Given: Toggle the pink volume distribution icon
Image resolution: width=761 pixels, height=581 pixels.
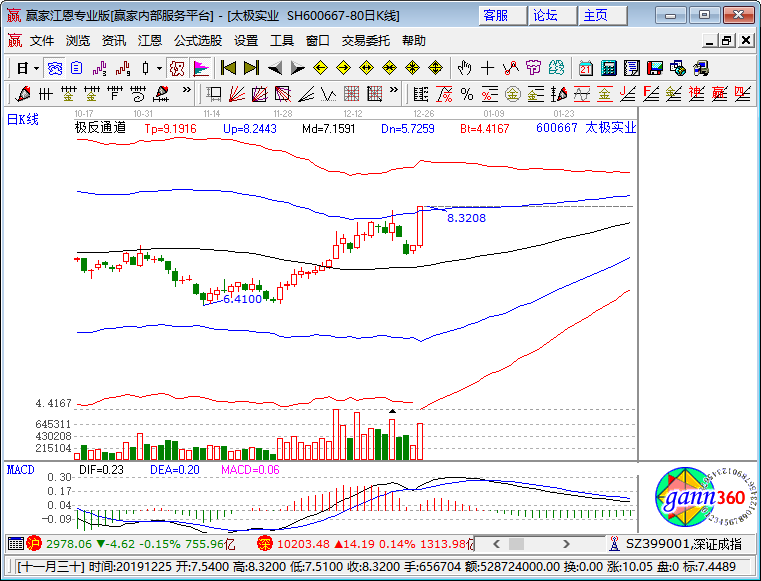Looking at the screenshot, I should [200, 68].
